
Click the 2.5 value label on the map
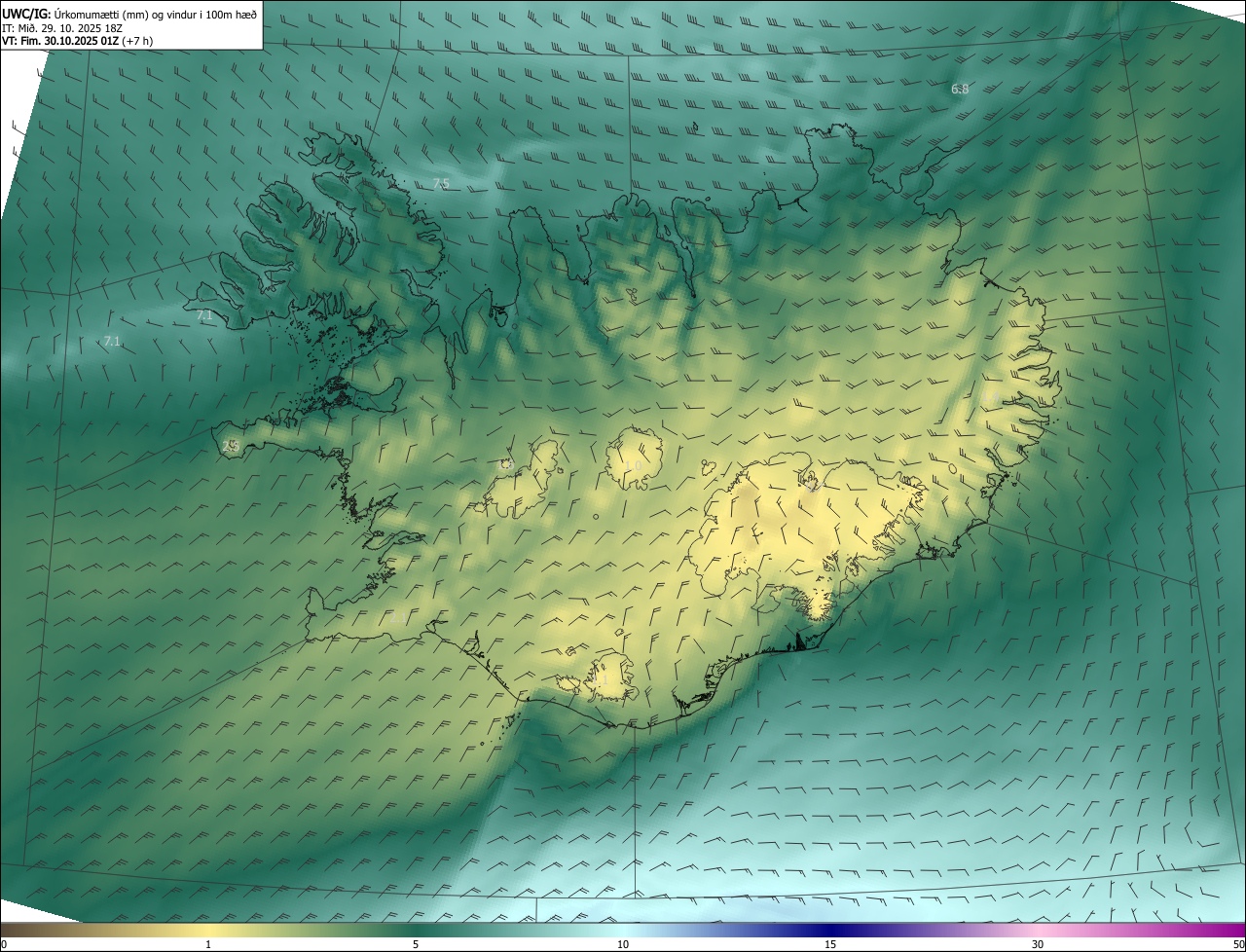pyautogui.click(x=231, y=446)
